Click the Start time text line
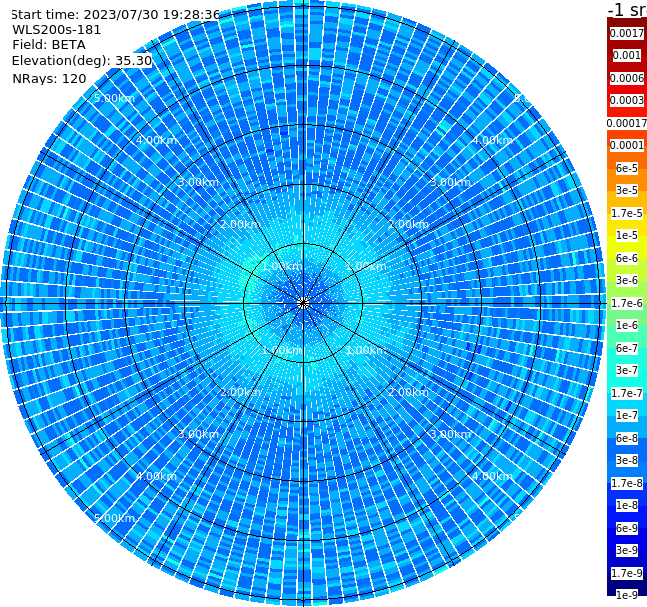Viewport: 647px width, 607px height. [x=116, y=14]
